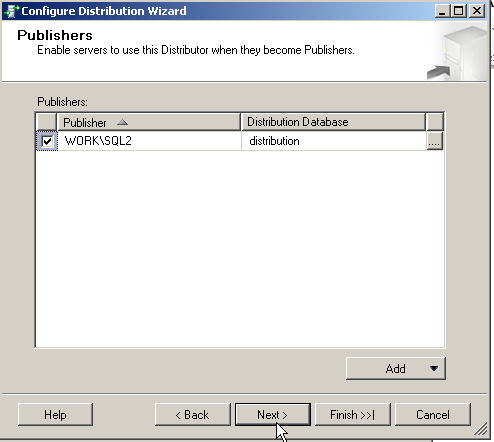Open the Add dropdown arrow
494x442 pixels.
coord(434,368)
